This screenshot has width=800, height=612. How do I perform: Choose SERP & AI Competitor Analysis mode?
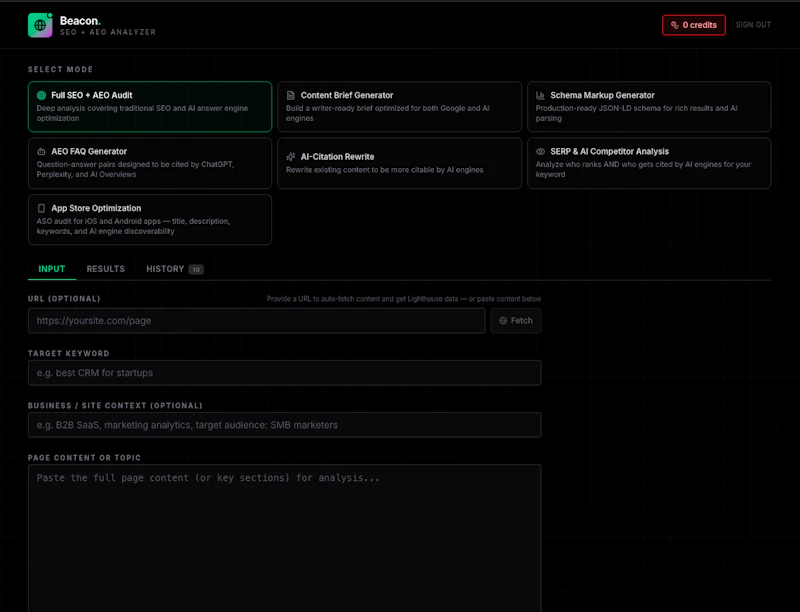[649, 163]
